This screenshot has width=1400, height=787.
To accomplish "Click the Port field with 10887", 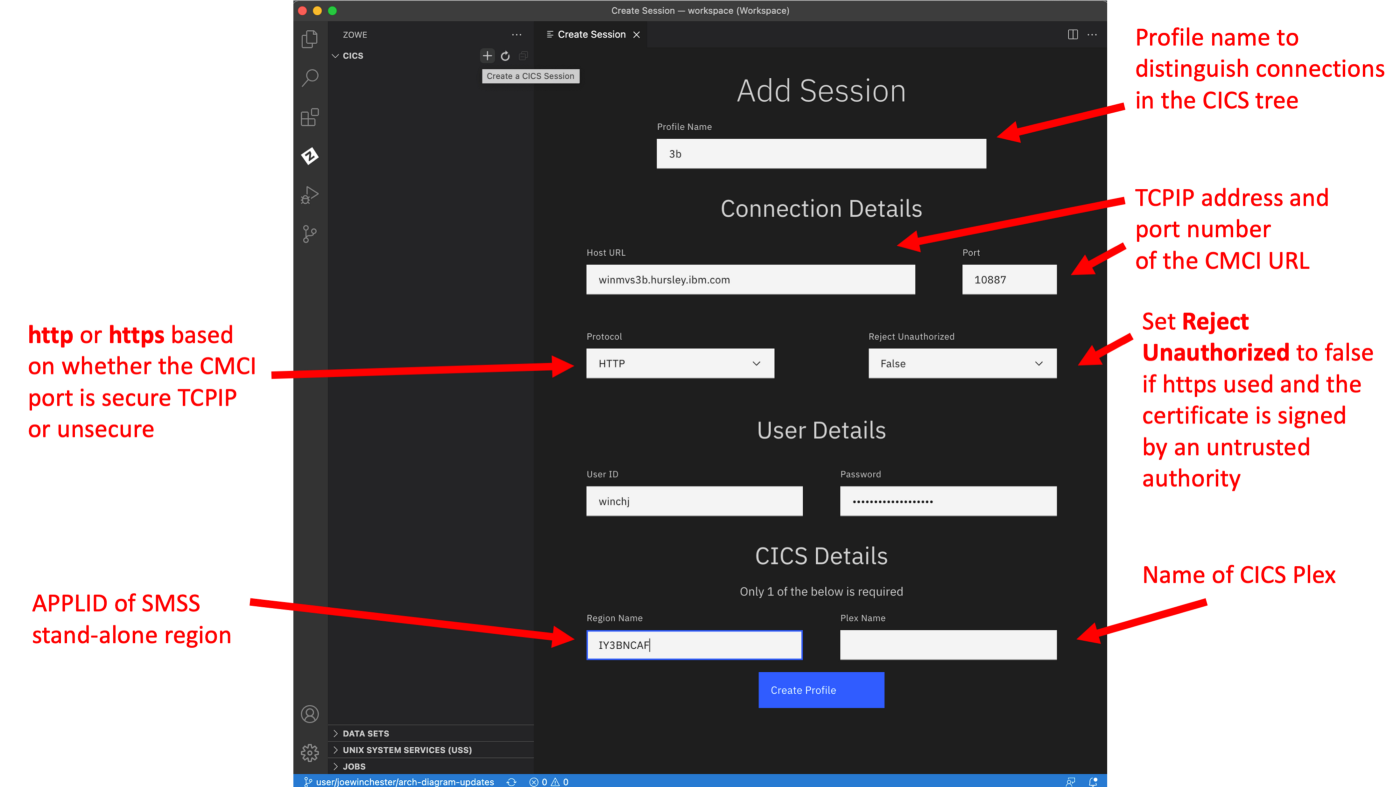I will (x=1009, y=279).
